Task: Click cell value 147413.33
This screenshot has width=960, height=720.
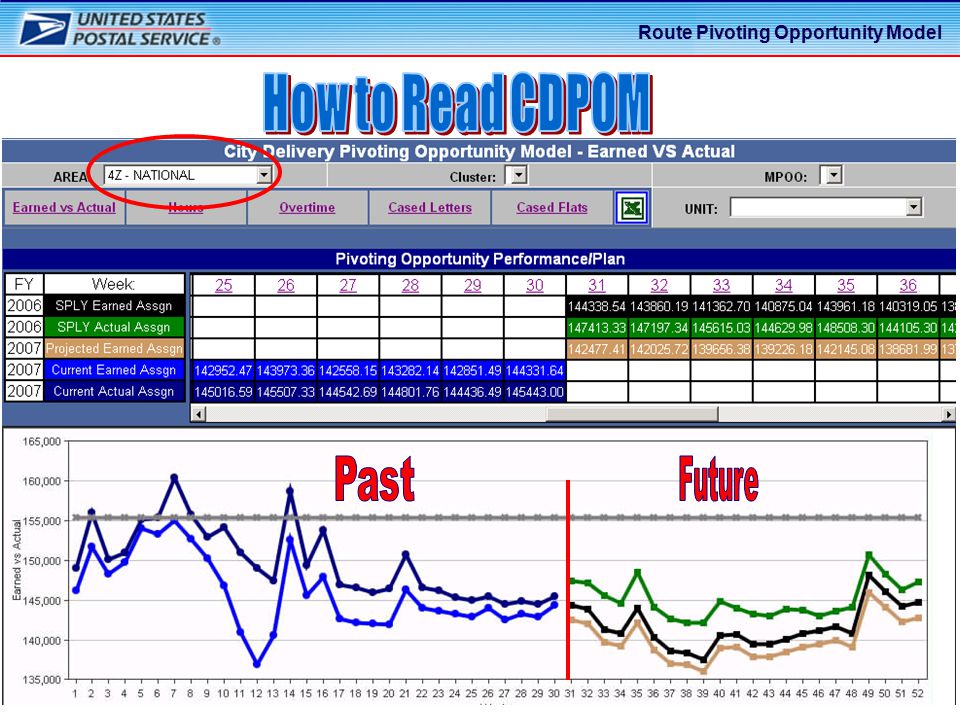Action: pos(597,328)
